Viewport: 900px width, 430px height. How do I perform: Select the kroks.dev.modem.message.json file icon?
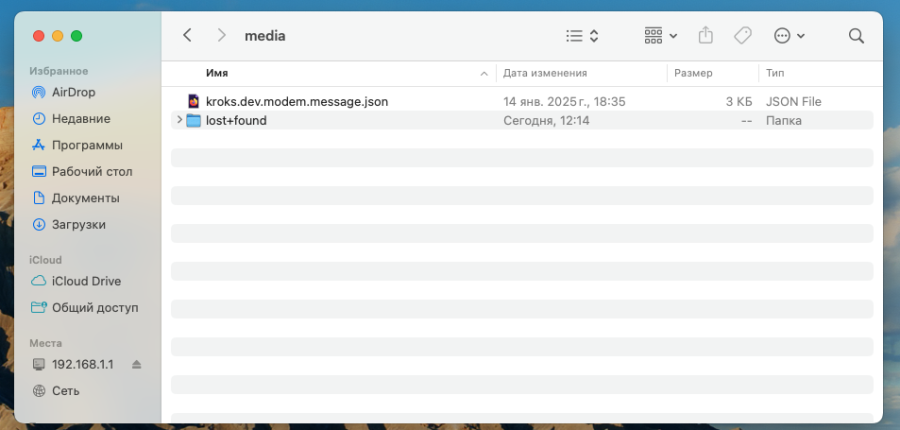tap(194, 101)
